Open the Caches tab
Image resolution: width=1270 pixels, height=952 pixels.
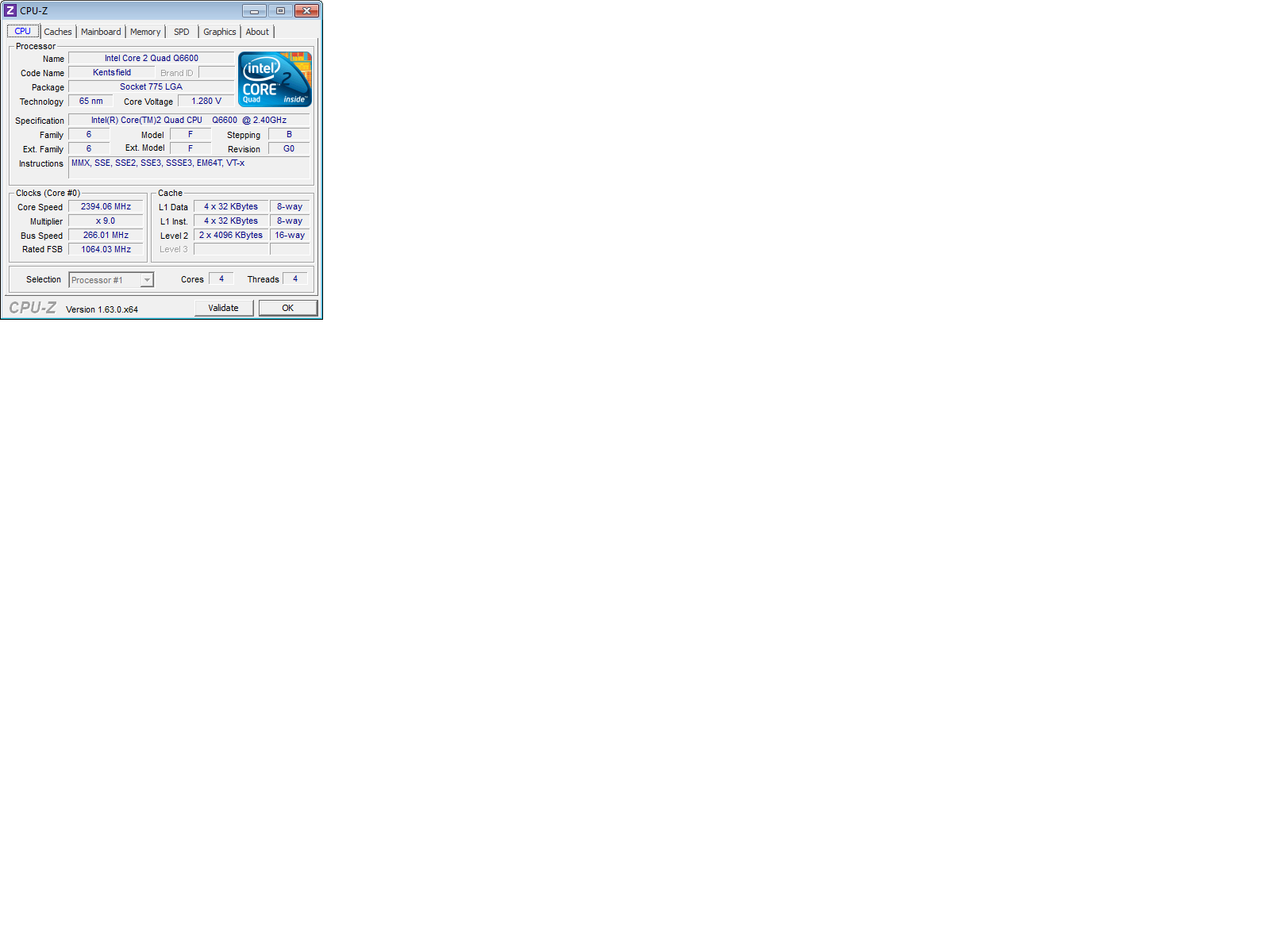pos(58,32)
